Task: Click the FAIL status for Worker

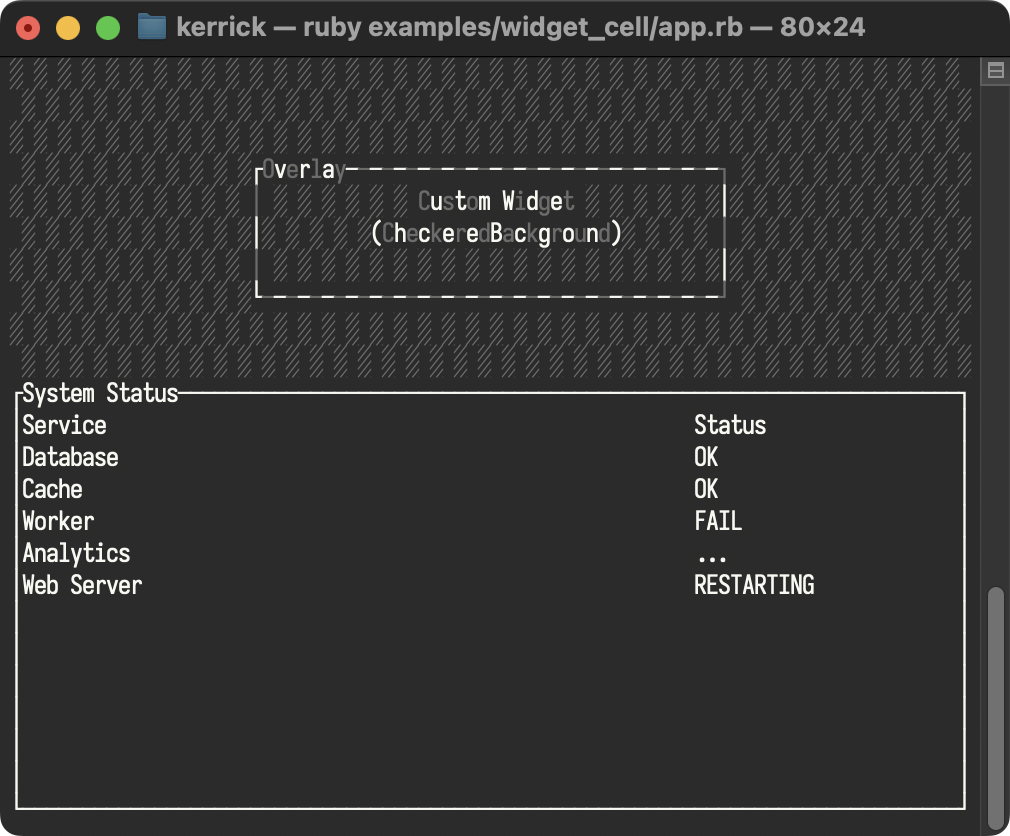Action: pos(718,521)
